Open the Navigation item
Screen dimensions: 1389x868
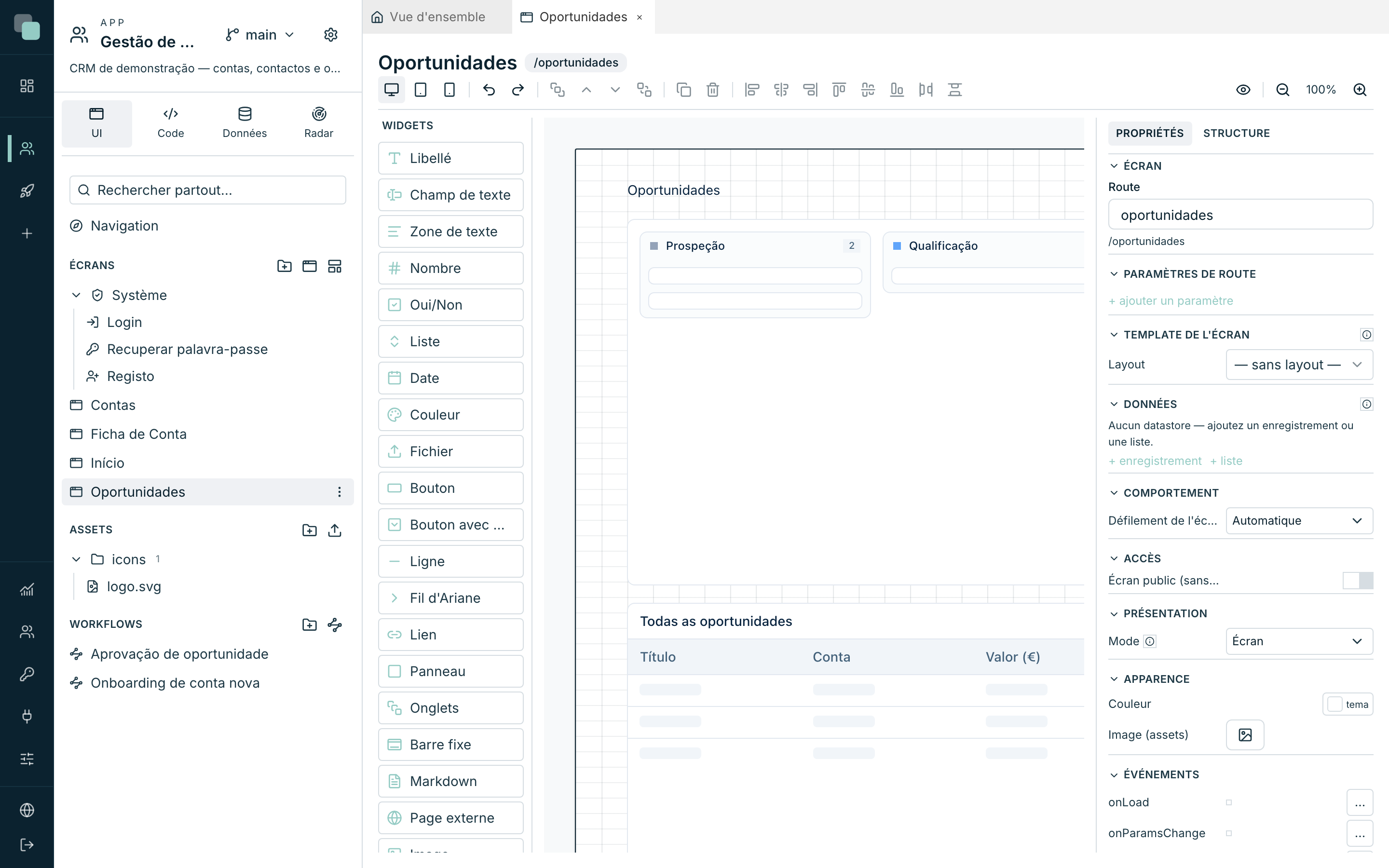pyautogui.click(x=208, y=226)
